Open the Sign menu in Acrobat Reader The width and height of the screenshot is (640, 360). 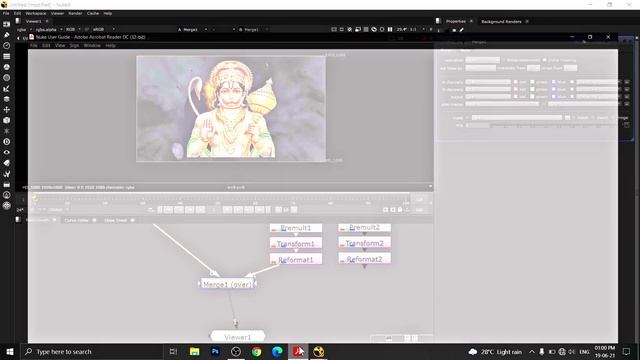pyautogui.click(x=74, y=45)
